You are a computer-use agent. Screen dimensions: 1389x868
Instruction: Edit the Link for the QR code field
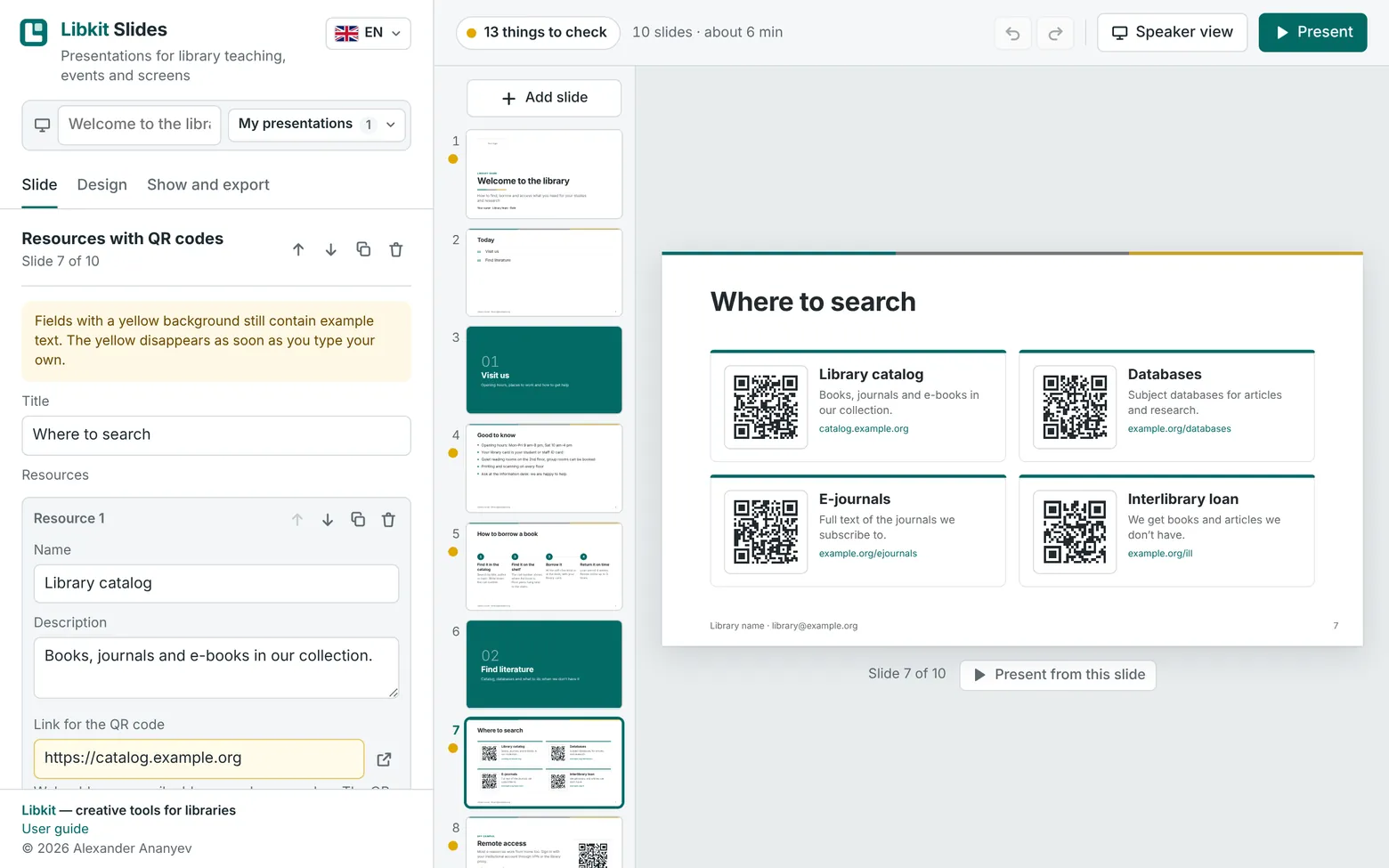tap(199, 758)
